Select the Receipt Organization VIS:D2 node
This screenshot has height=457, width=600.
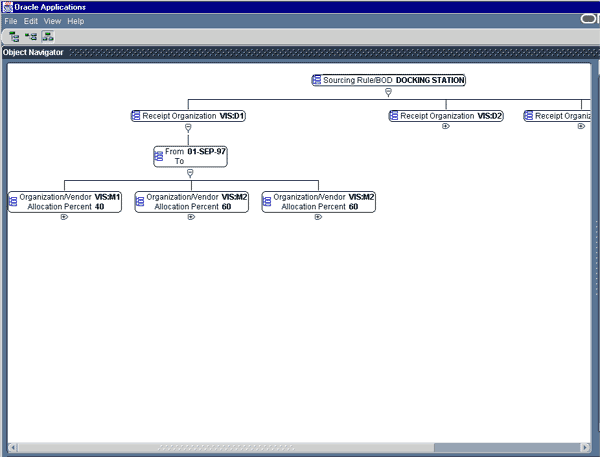click(446, 116)
